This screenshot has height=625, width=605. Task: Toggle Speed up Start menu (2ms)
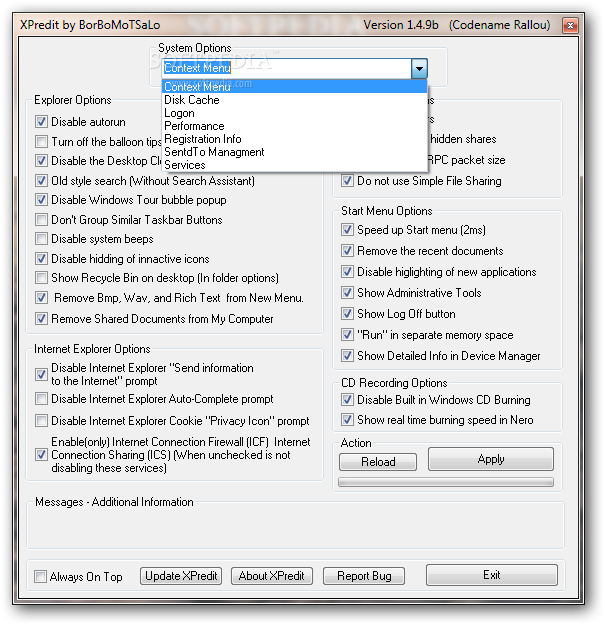coord(347,230)
